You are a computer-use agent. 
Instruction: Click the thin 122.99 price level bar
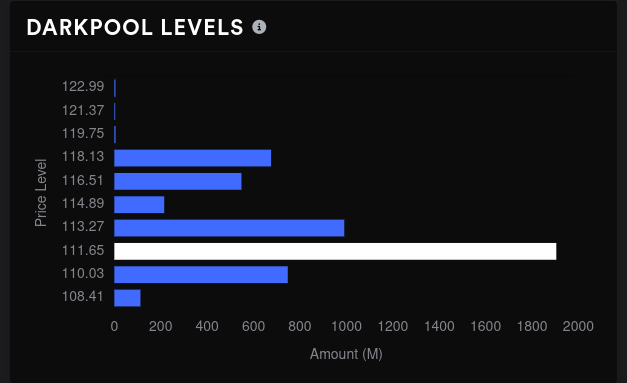[115, 88]
